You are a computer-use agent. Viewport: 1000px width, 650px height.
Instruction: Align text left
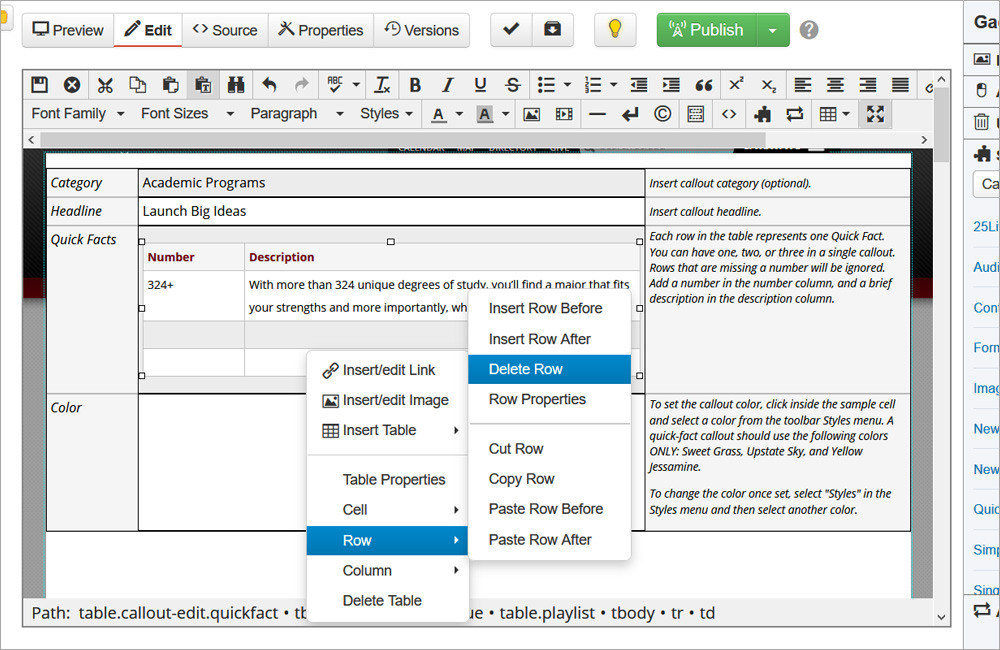[x=803, y=85]
